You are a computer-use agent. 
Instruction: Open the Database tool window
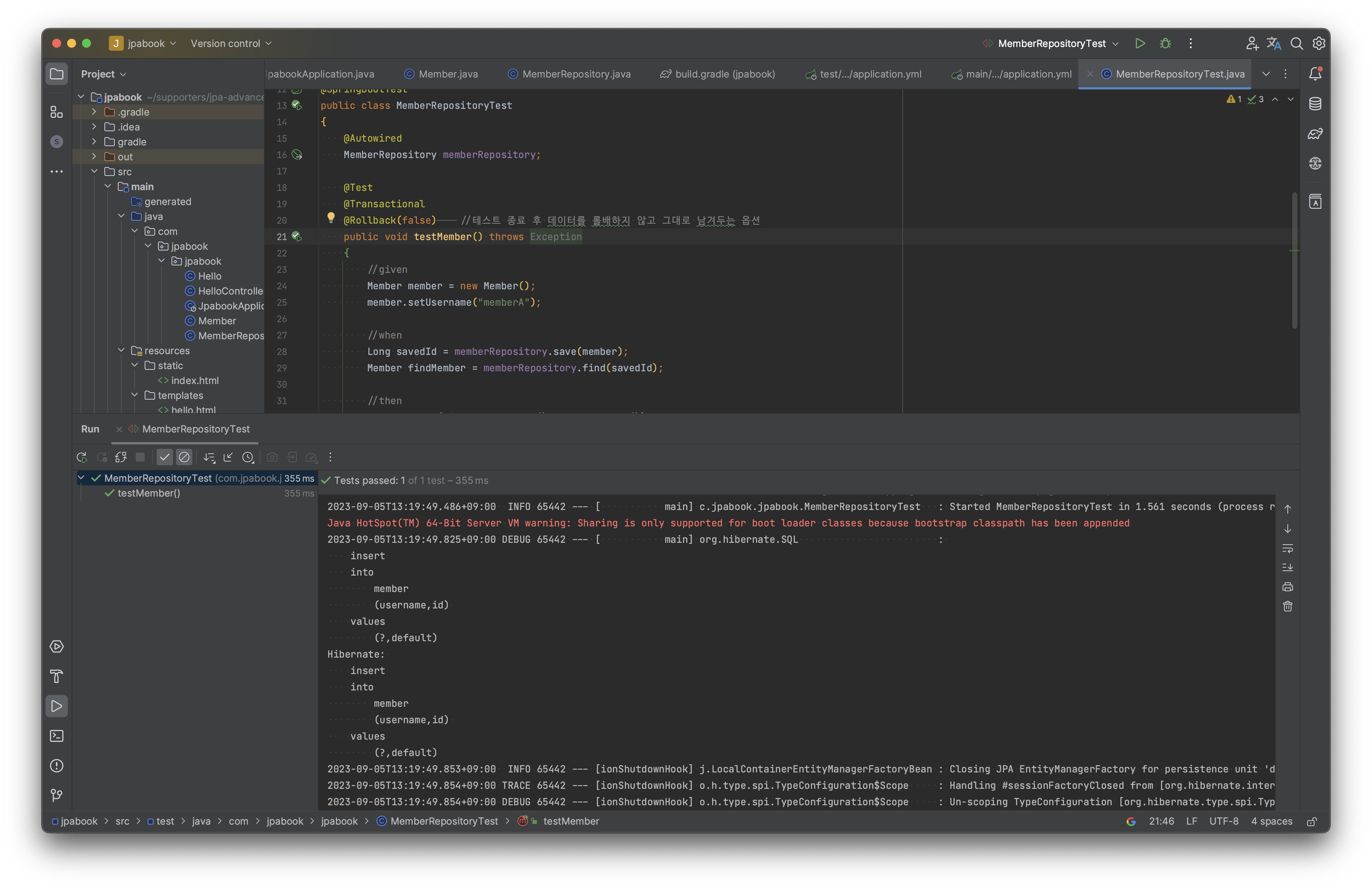tap(1315, 104)
